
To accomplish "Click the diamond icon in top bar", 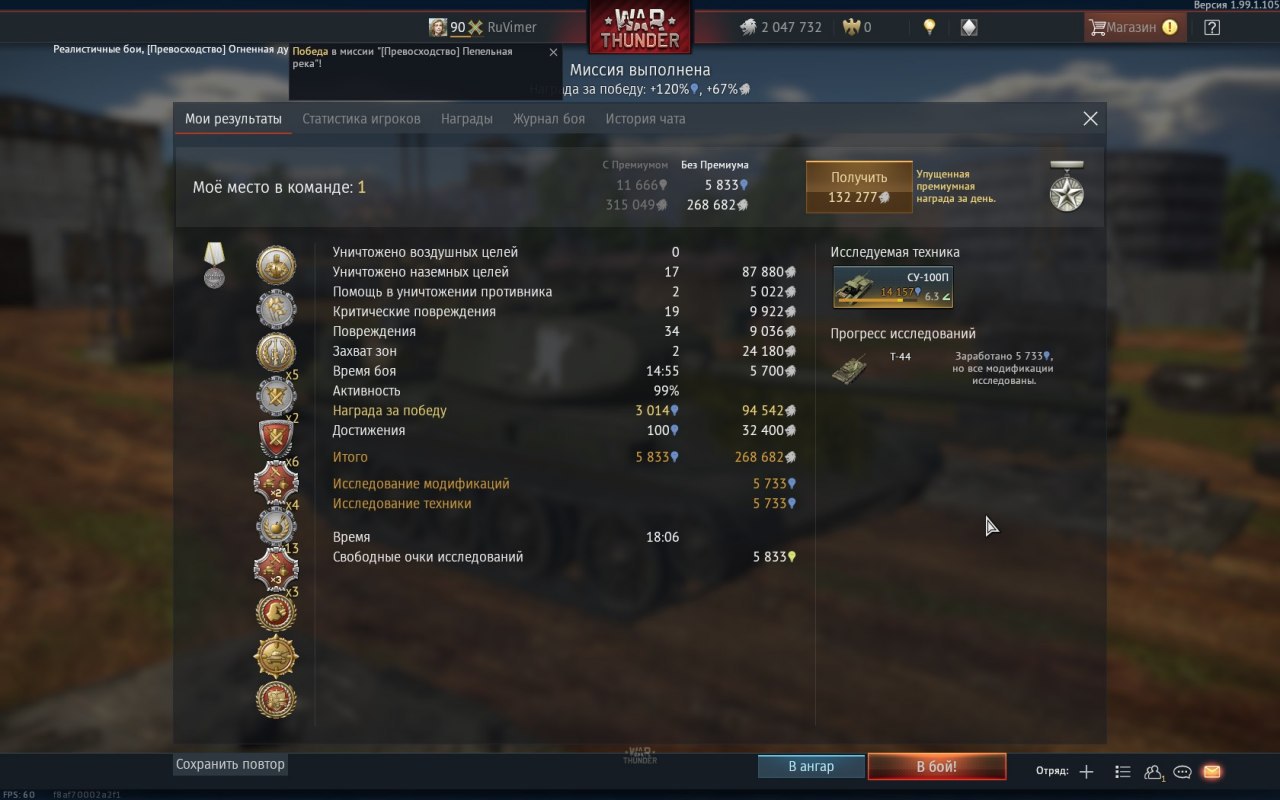I will pos(968,27).
